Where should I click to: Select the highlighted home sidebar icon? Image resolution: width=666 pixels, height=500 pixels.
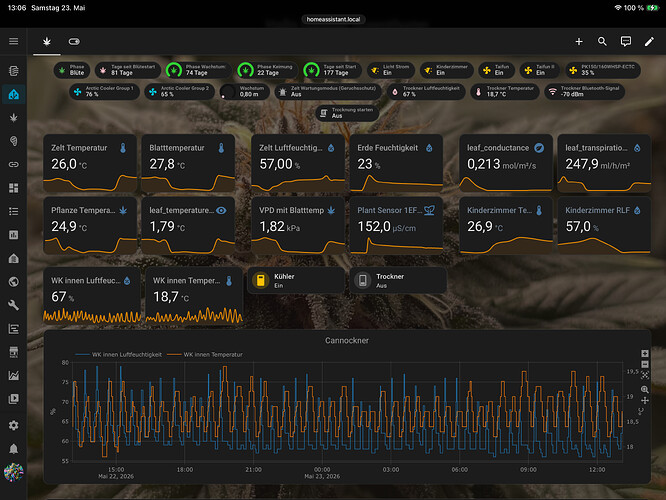click(x=14, y=94)
